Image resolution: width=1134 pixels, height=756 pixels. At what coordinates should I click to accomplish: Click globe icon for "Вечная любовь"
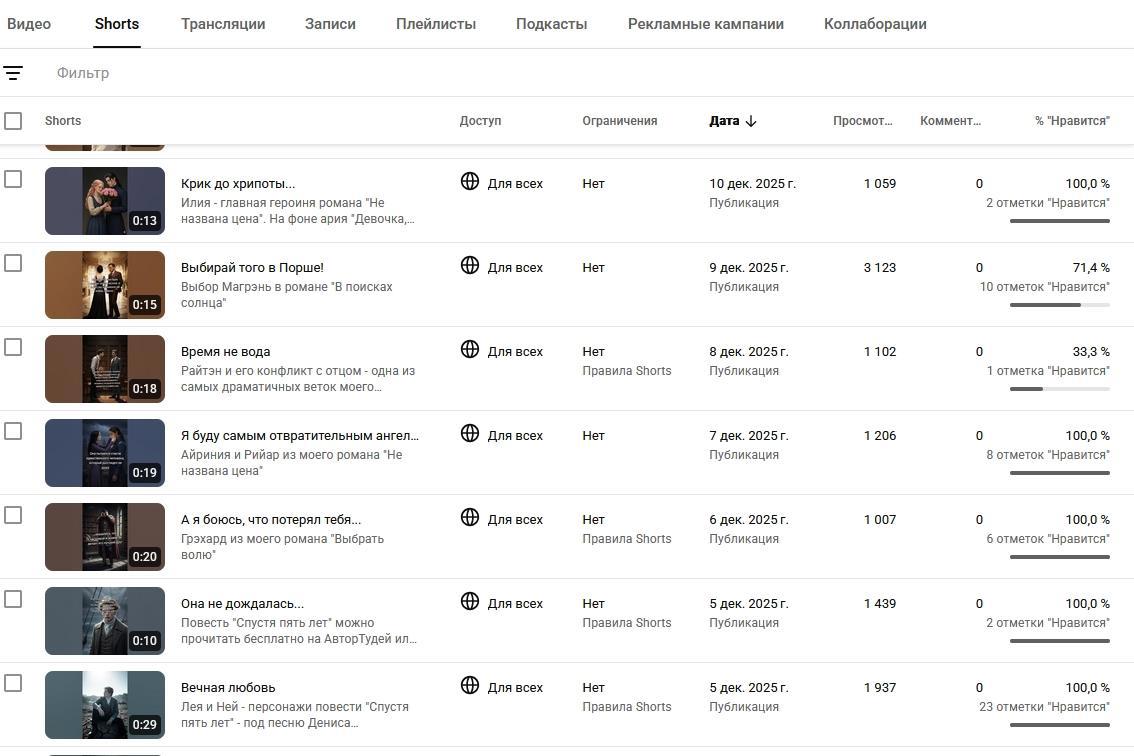pyautogui.click(x=470, y=685)
